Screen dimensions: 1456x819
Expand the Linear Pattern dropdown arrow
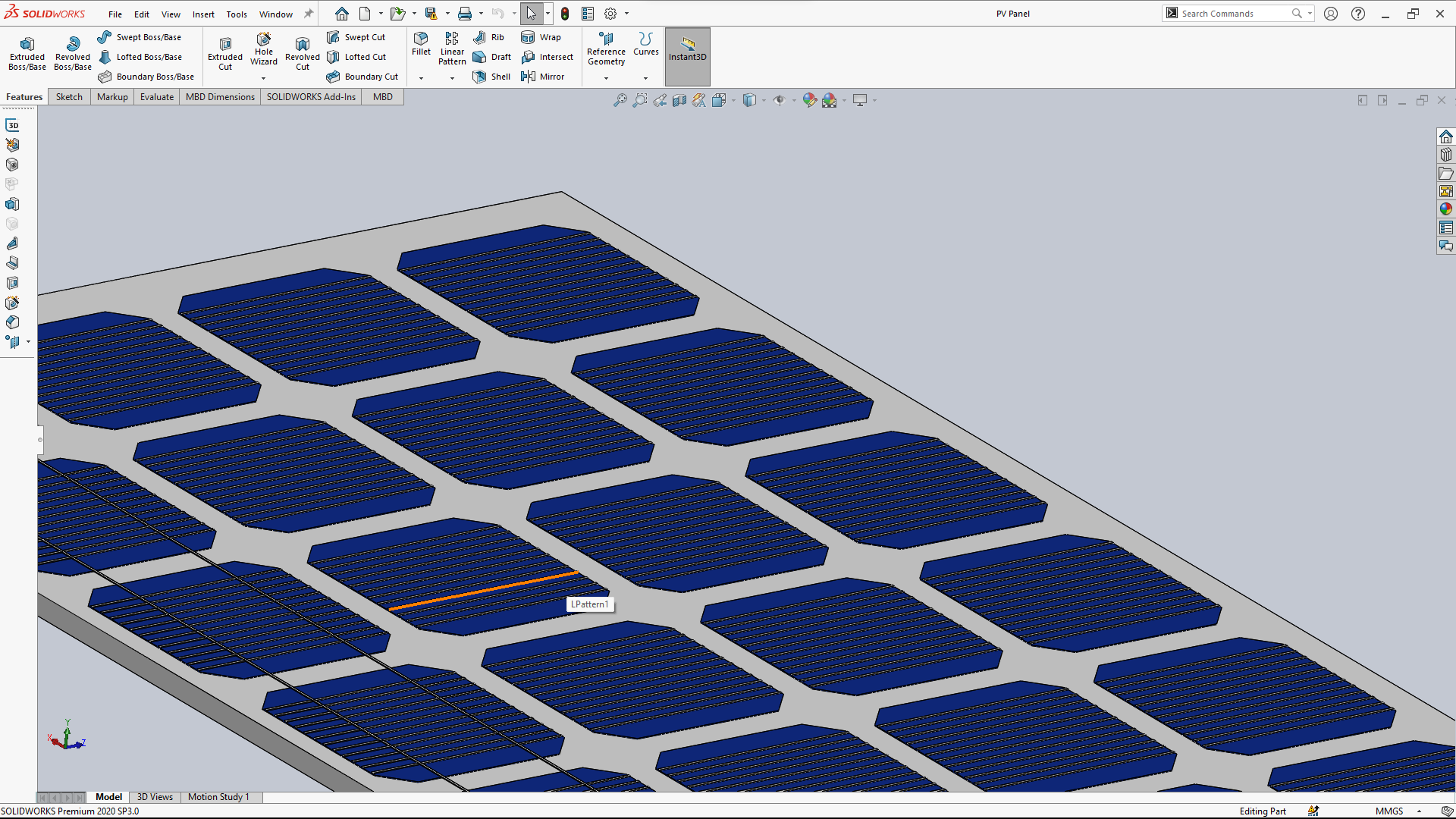tap(452, 78)
